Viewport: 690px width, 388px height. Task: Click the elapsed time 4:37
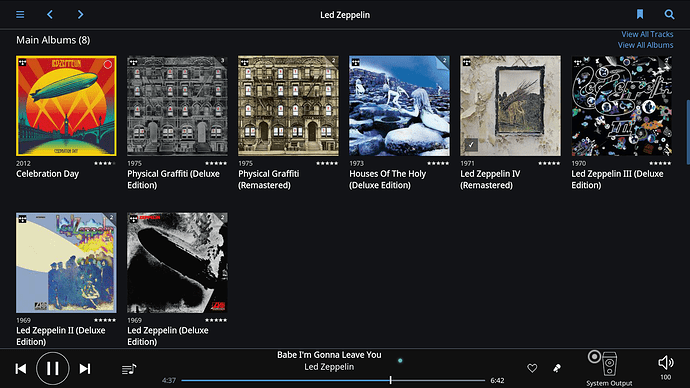click(x=169, y=381)
